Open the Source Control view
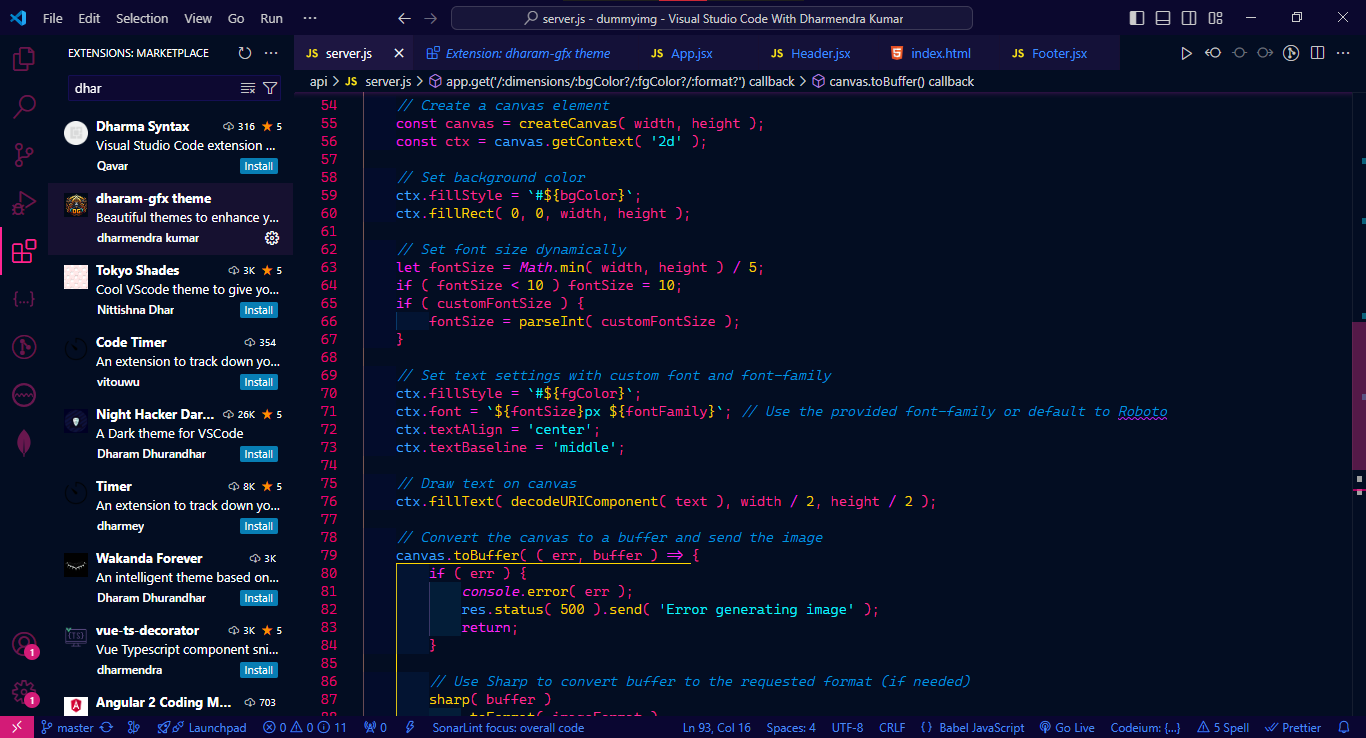This screenshot has height=738, width=1366. [24, 154]
